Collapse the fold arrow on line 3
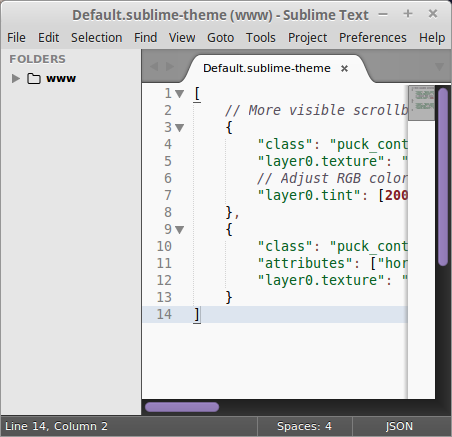This screenshot has height=437, width=452. (180, 128)
